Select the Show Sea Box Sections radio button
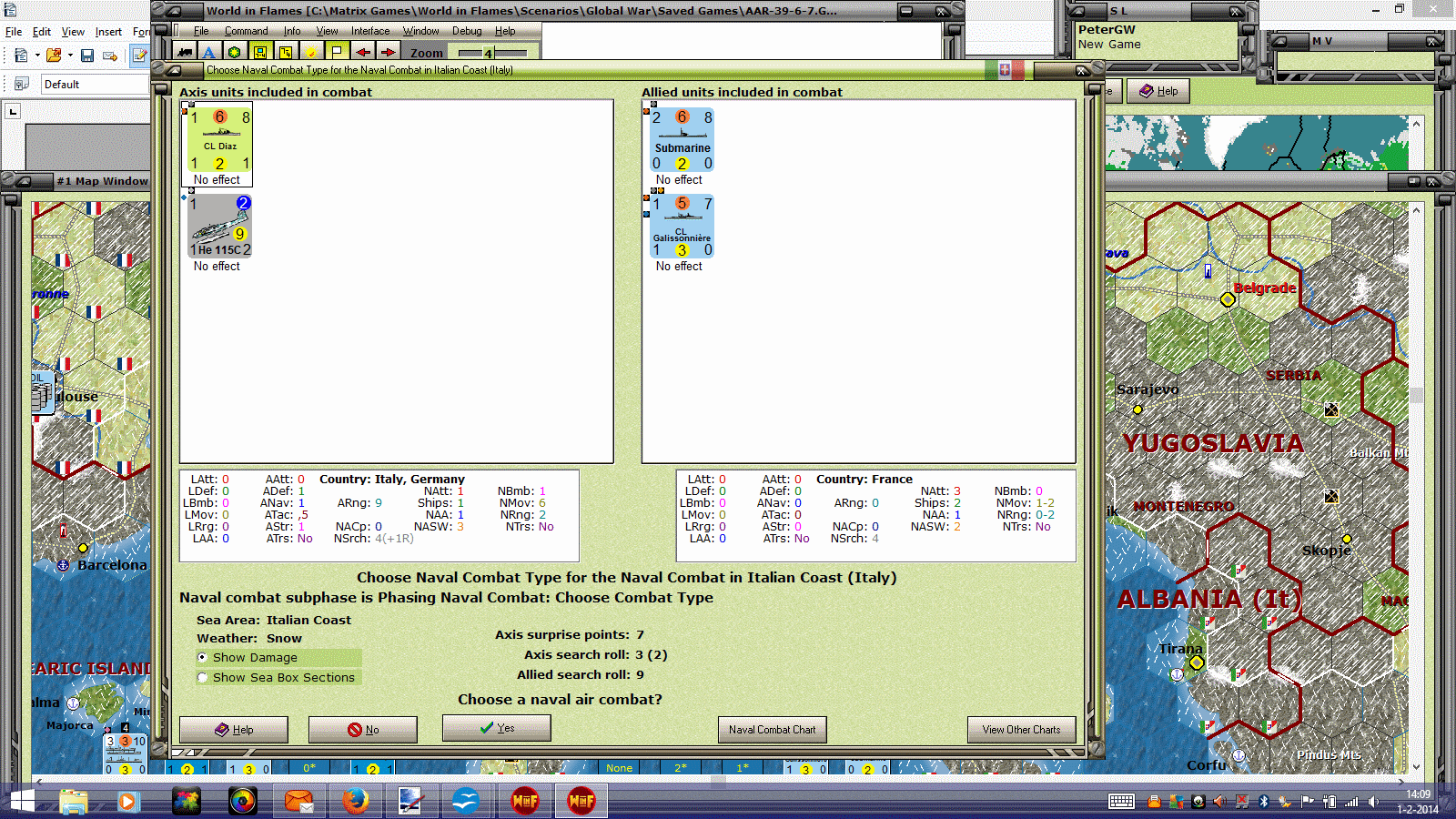 (x=202, y=677)
